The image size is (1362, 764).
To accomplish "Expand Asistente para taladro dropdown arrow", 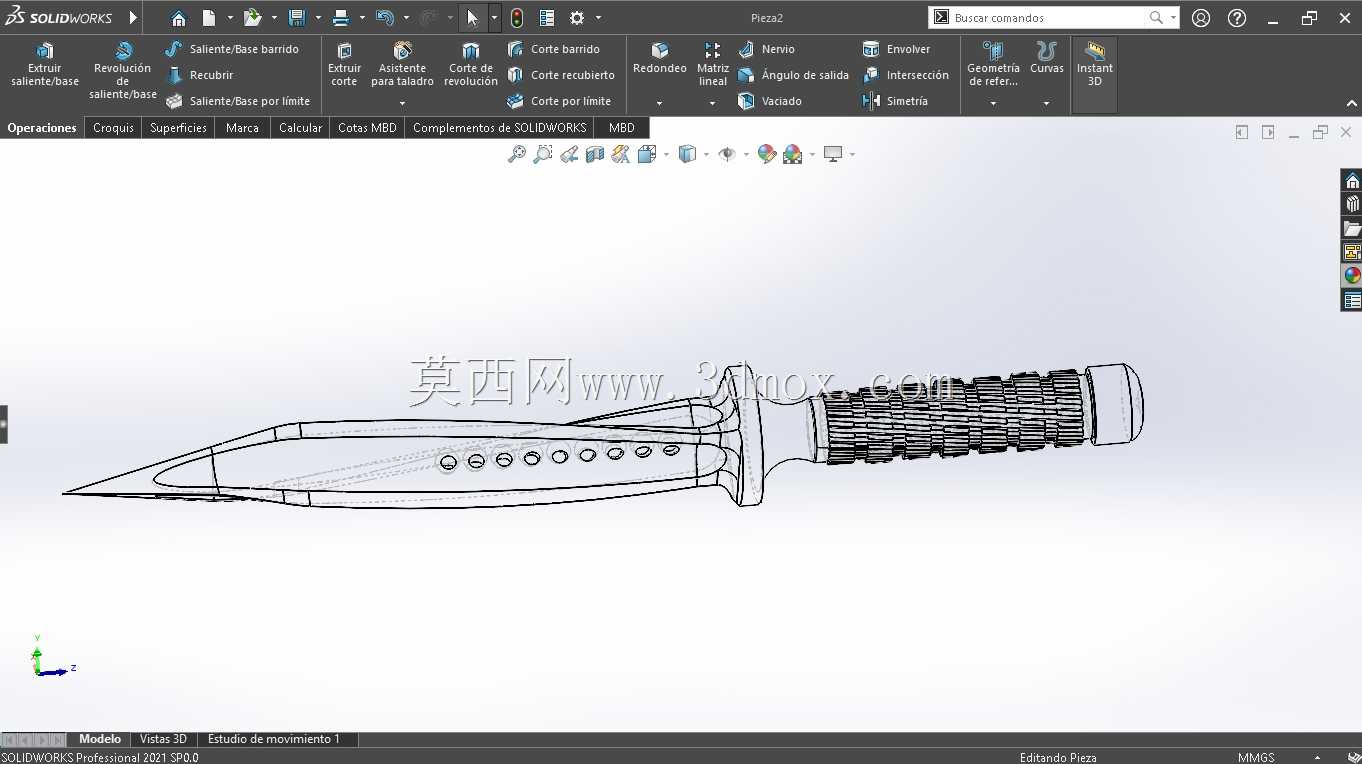I will coord(402,103).
